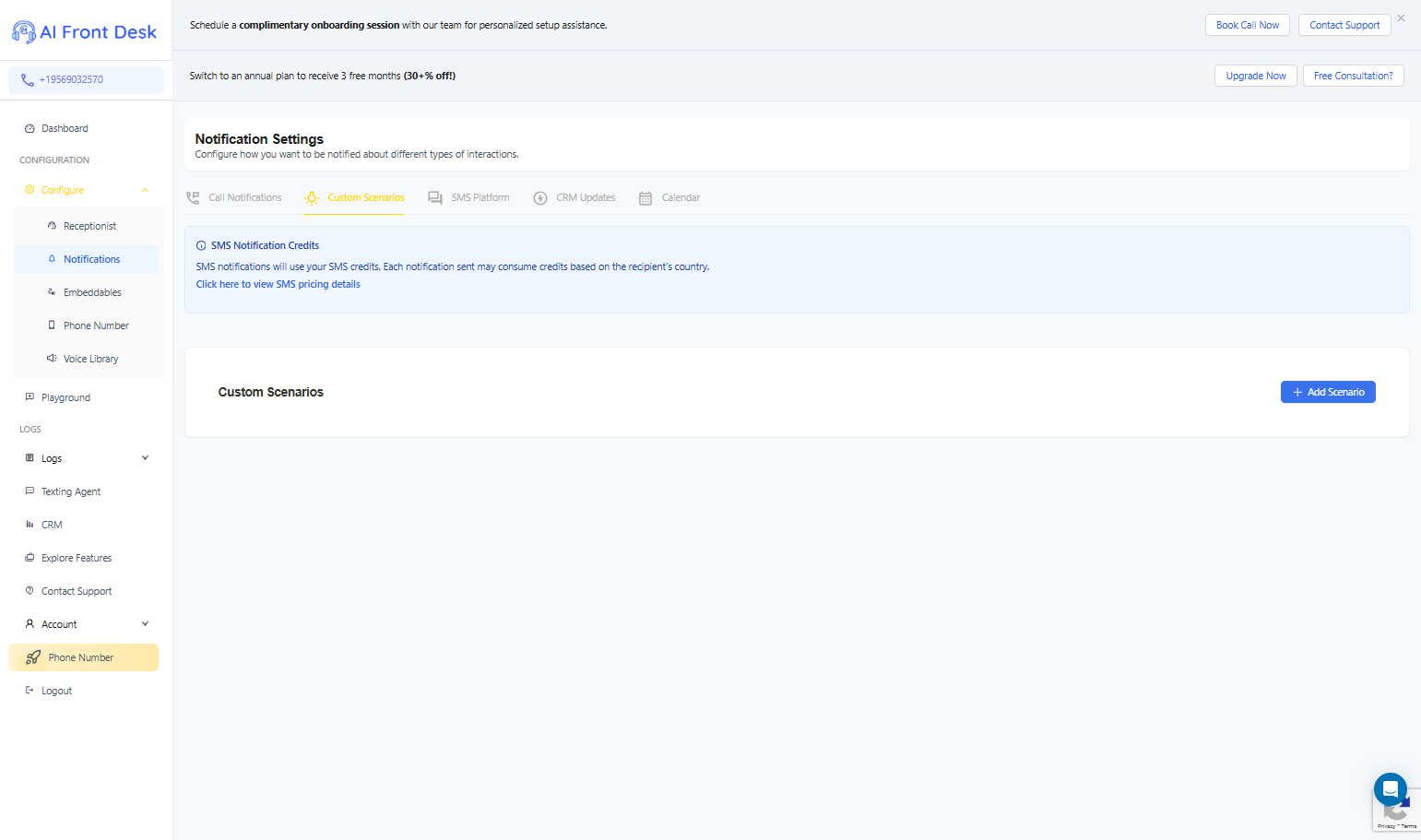Open Phone Number under Configure submenu
1421x840 pixels.
click(x=86, y=325)
